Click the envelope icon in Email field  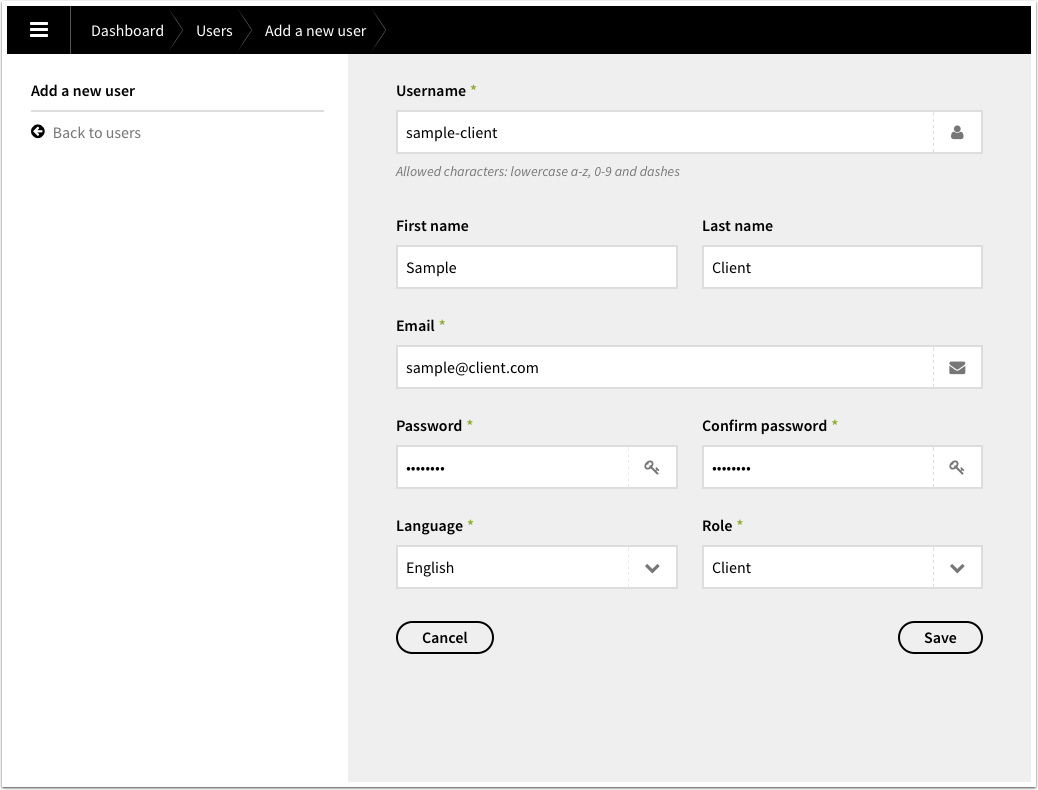pyautogui.click(x=957, y=368)
